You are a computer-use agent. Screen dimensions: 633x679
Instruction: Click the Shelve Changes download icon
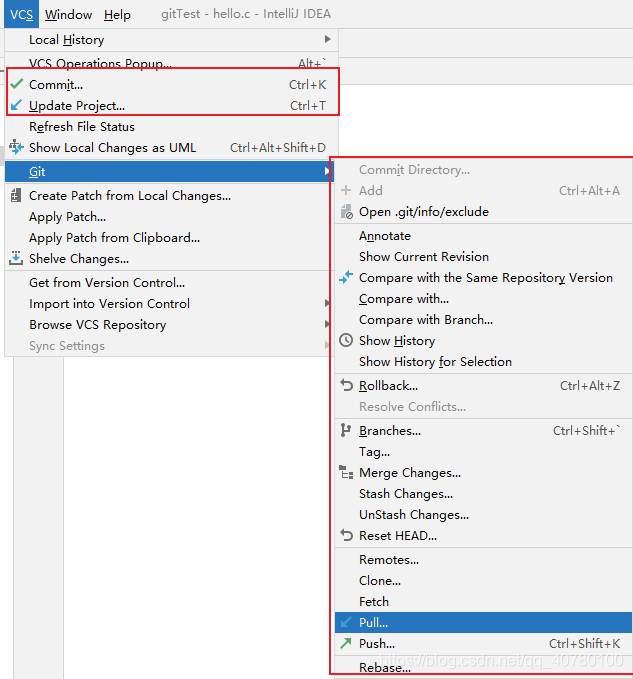pyautogui.click(x=16, y=258)
